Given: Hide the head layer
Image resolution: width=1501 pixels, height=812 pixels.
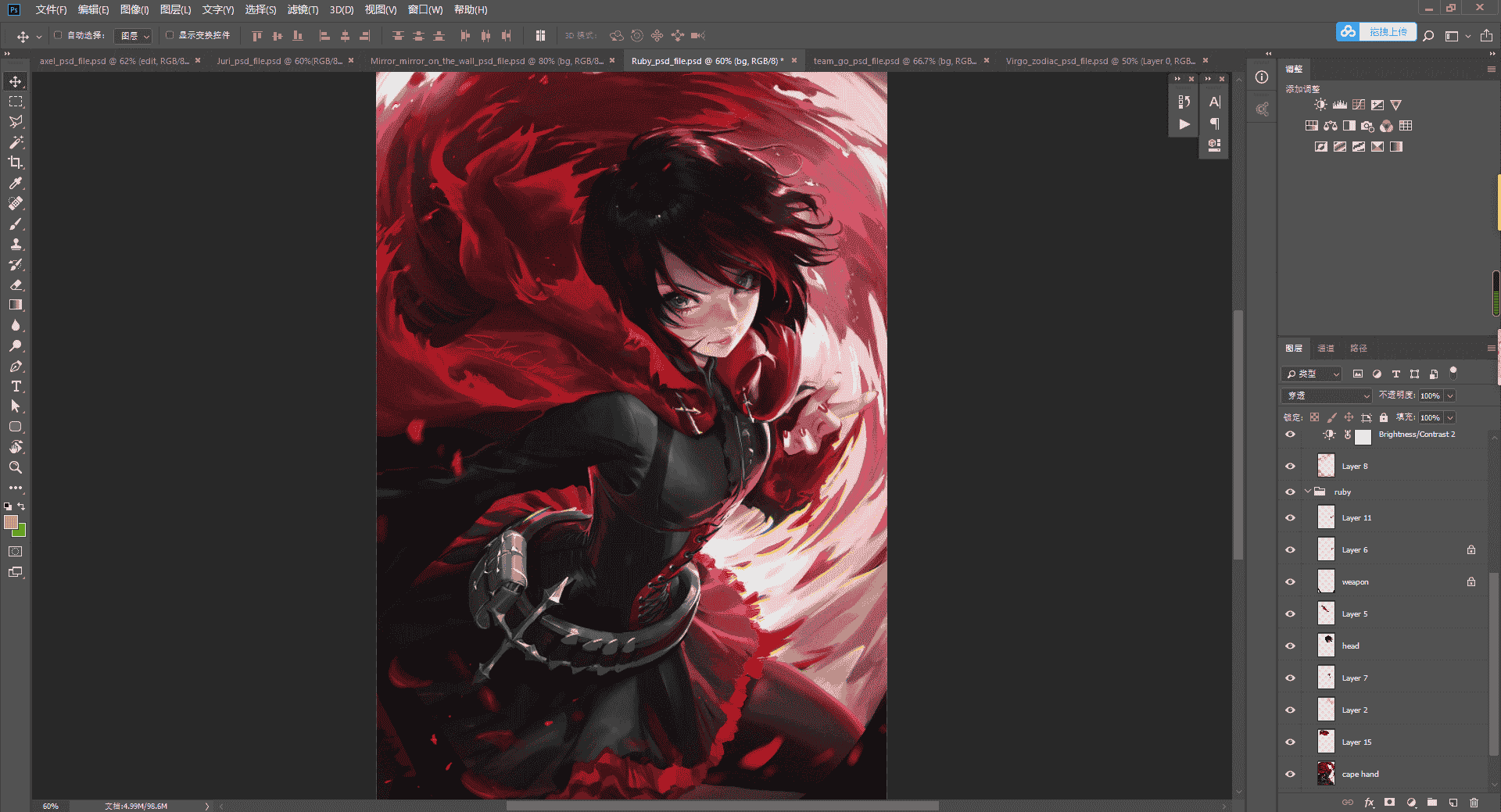Looking at the screenshot, I should click(x=1290, y=646).
